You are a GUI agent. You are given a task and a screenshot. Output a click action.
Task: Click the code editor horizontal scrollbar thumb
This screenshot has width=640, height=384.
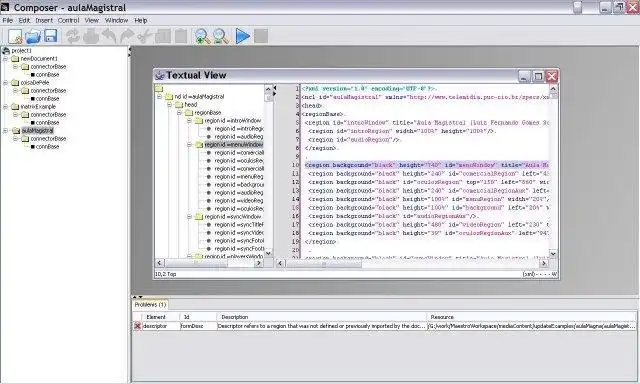(x=324, y=264)
